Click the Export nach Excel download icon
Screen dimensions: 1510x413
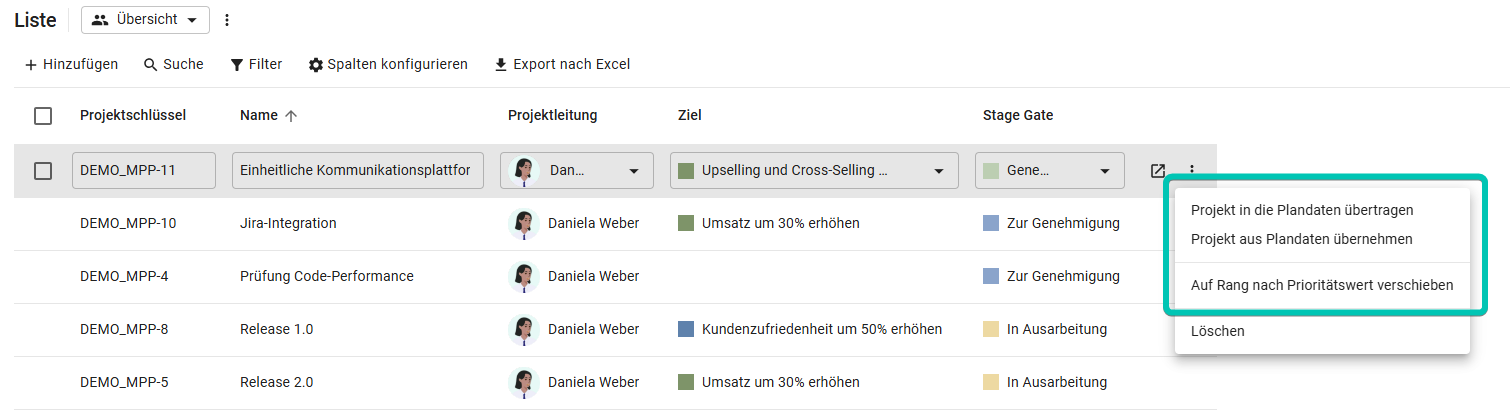tap(501, 65)
